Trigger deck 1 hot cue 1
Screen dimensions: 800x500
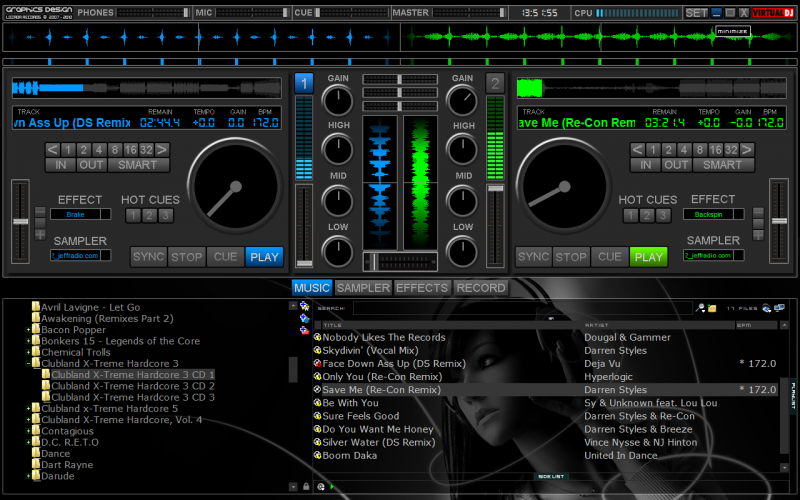click(134, 215)
